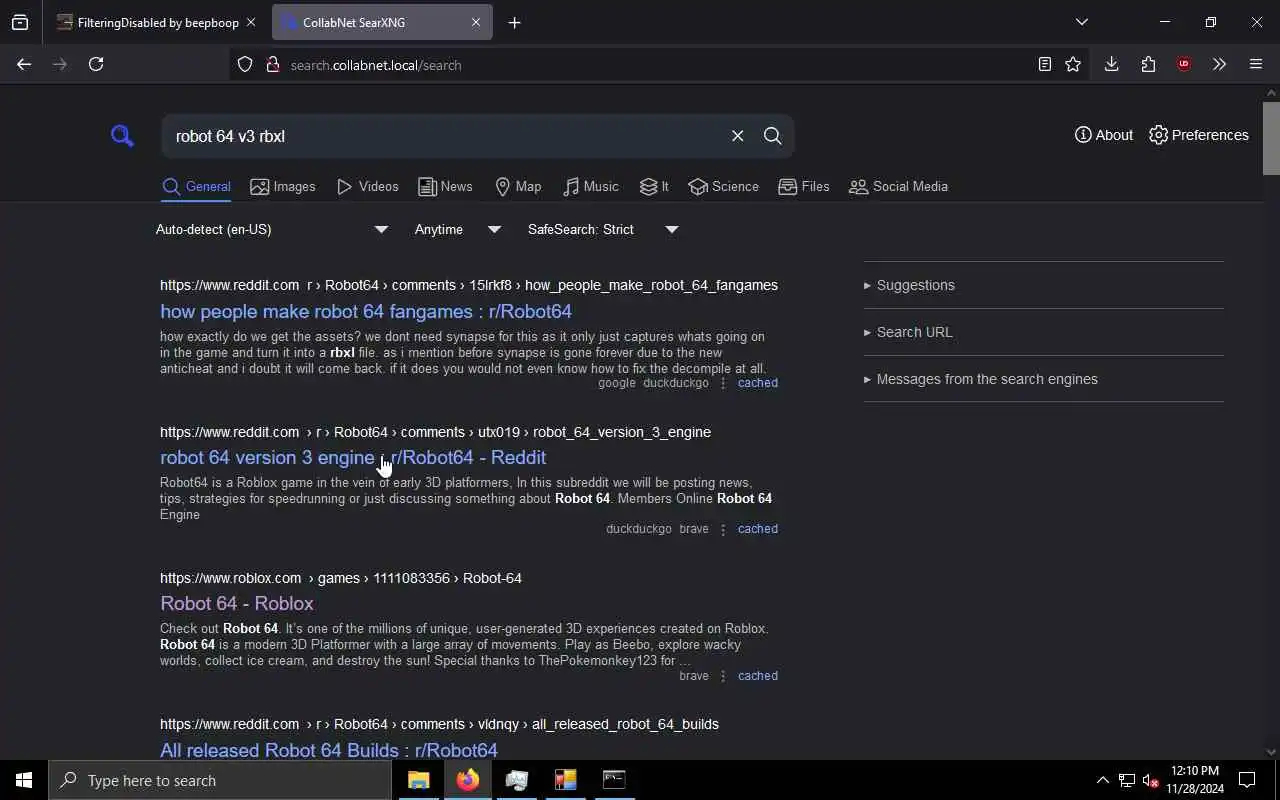Open the clock showing 12:10 PM
Screen dimensions: 1280x800
(x=1195, y=780)
